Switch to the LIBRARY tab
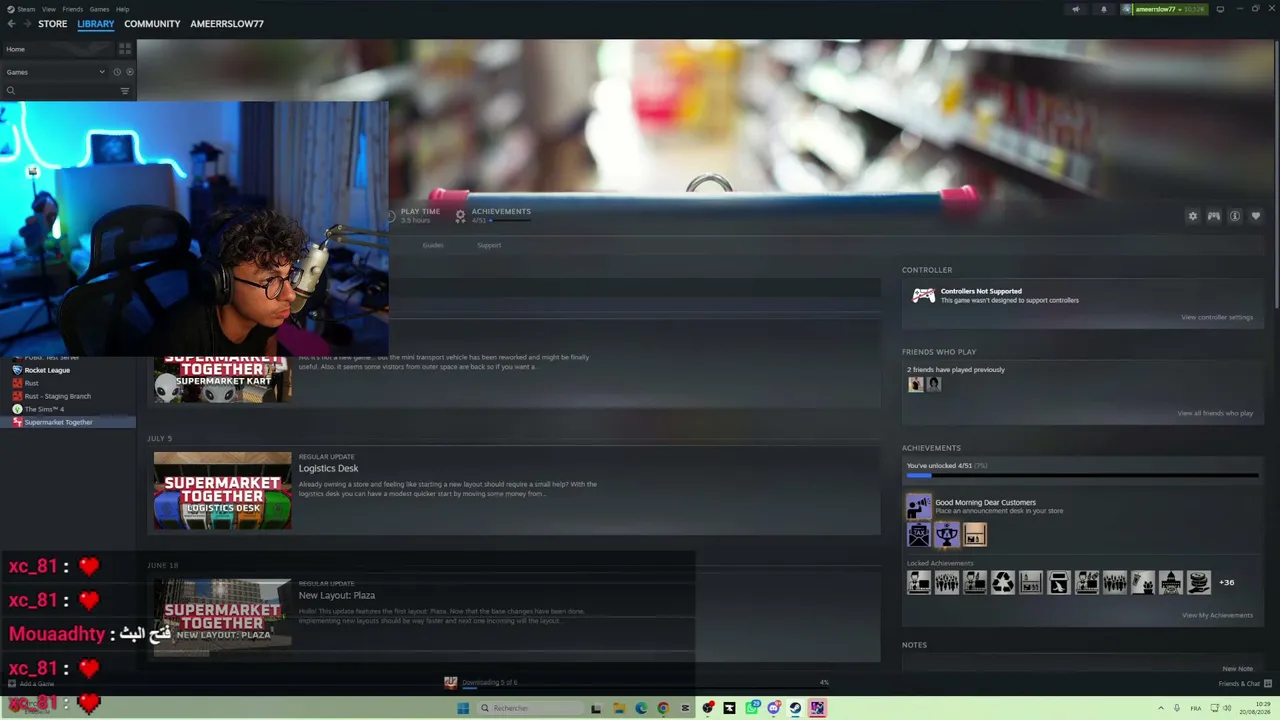The image size is (1280, 720). [x=96, y=24]
